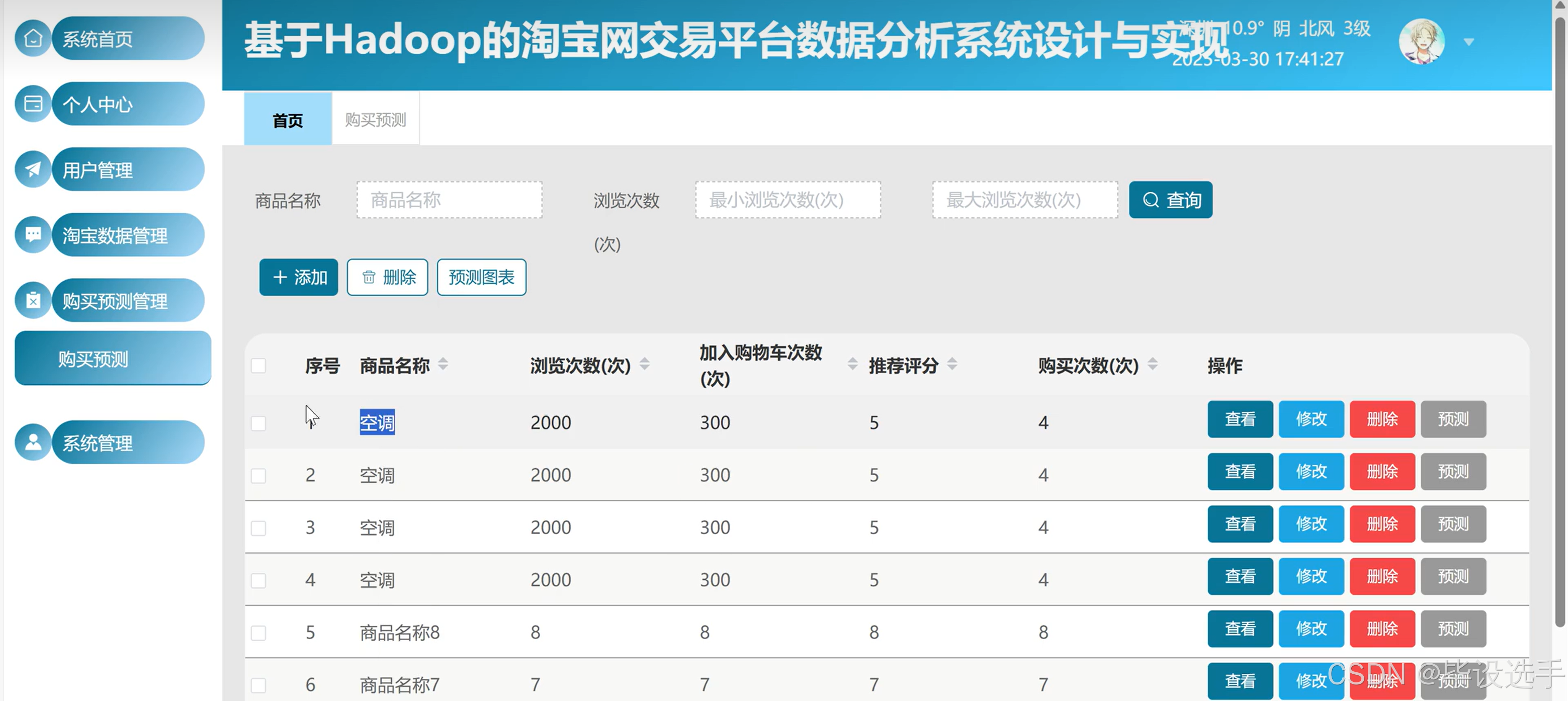Click 查看 in row 2
The width and height of the screenshot is (1568, 701).
click(1240, 471)
